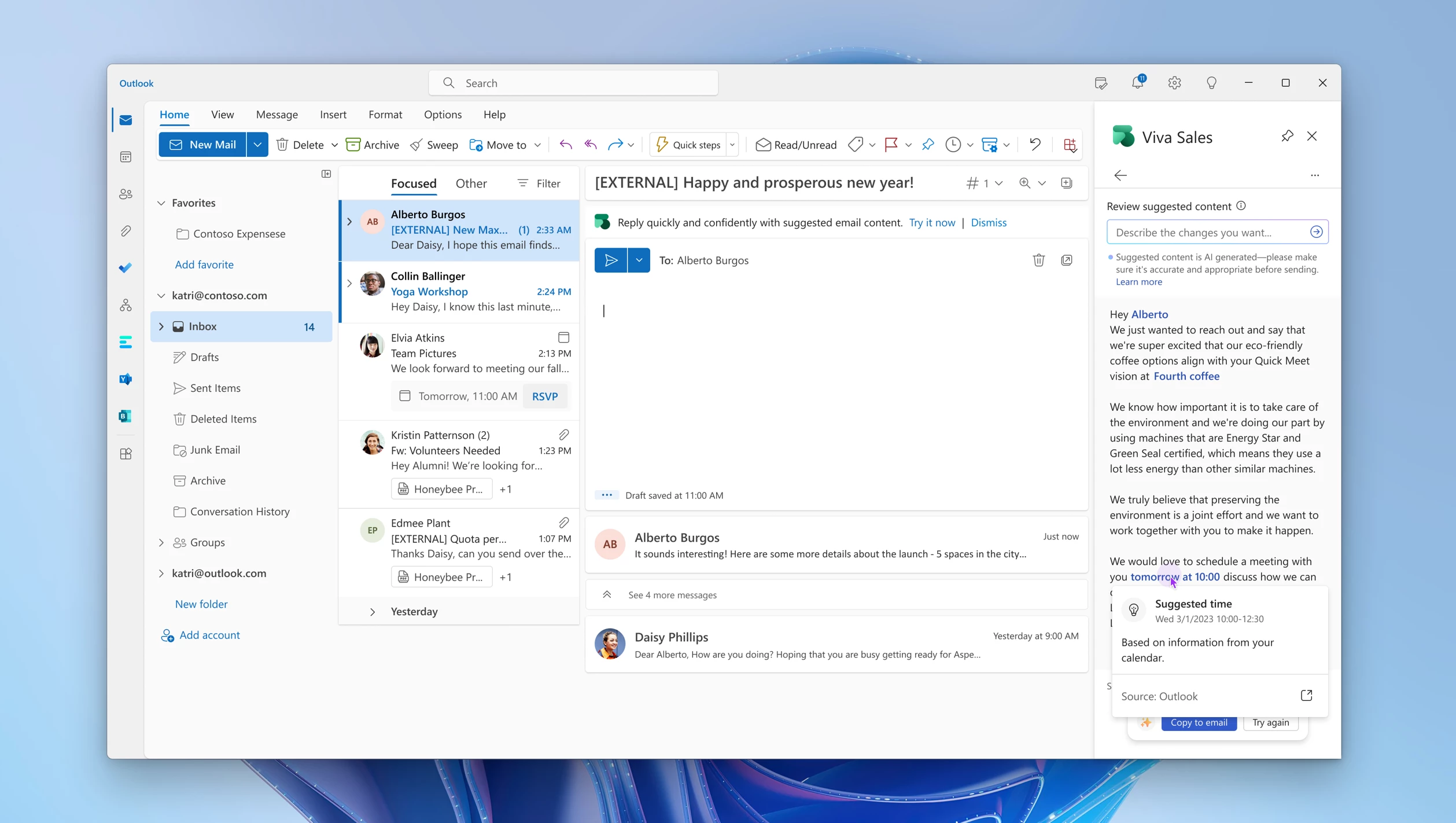Expand the New Mail dropdown arrow
This screenshot has height=823, width=1456.
(x=257, y=144)
